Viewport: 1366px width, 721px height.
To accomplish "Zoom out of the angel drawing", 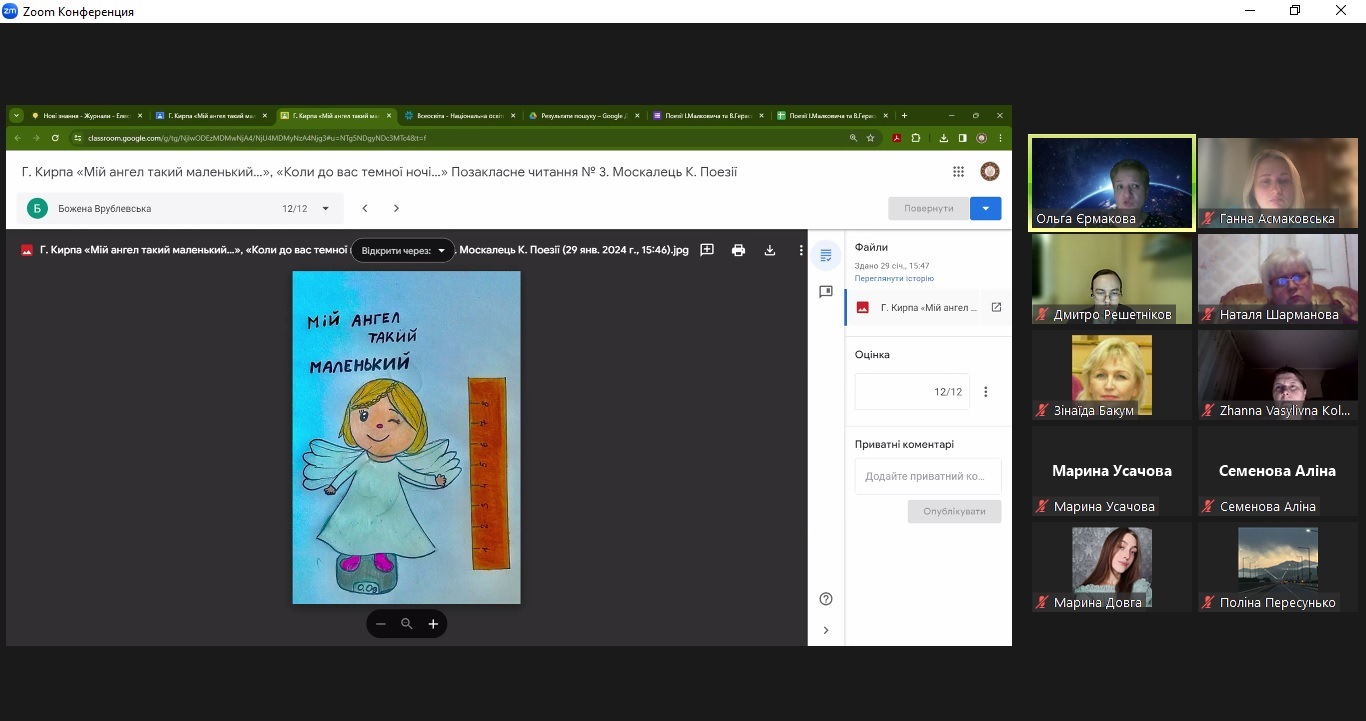I will pyautogui.click(x=381, y=624).
